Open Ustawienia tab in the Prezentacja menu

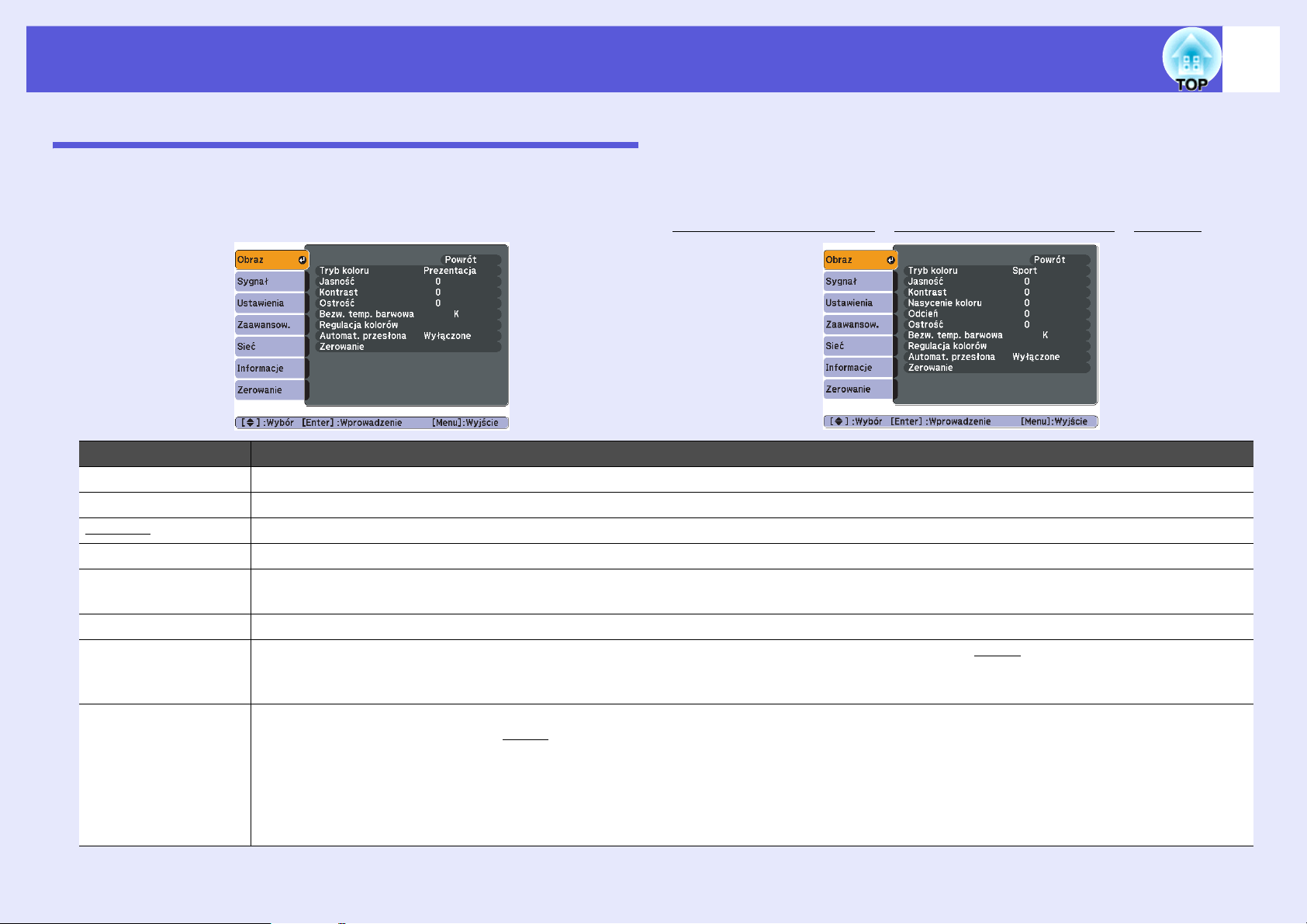pyautogui.click(x=270, y=303)
